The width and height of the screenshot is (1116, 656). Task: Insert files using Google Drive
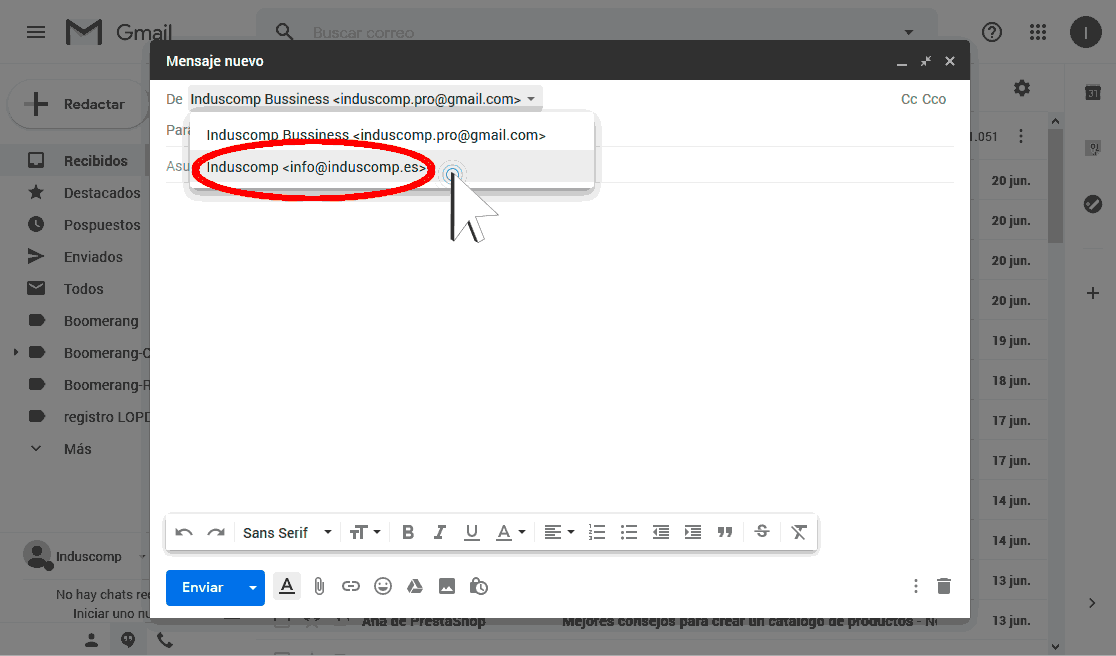point(414,586)
